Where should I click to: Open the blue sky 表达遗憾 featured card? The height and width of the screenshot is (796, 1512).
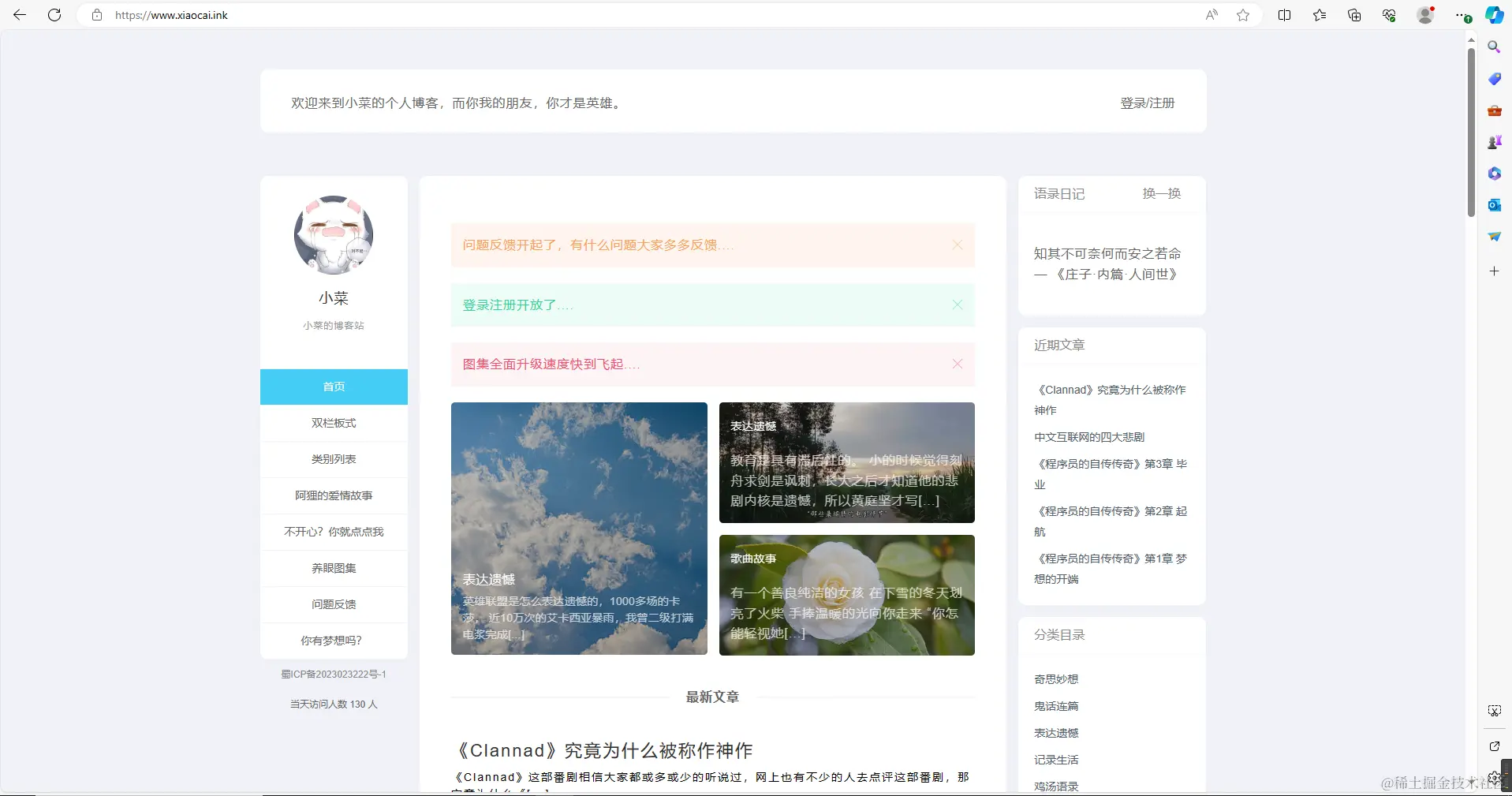point(579,529)
